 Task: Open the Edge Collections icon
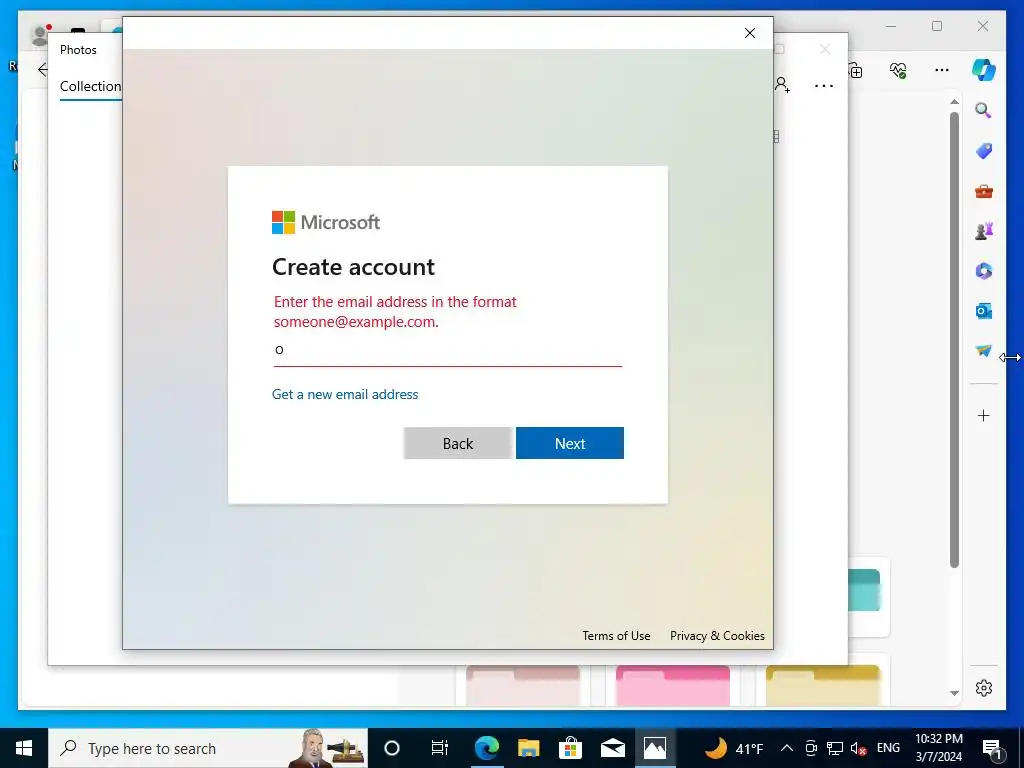point(856,70)
